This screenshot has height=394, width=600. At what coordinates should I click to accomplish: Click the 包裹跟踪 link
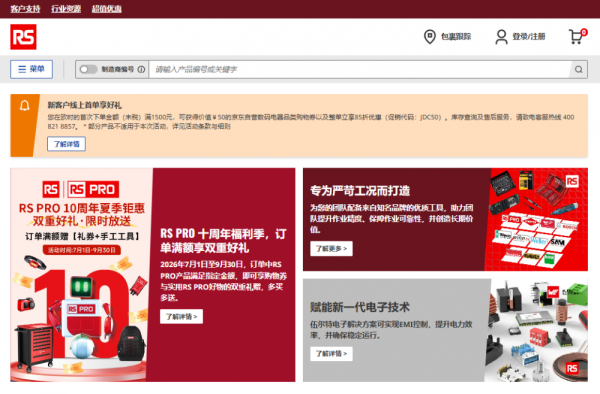(456, 37)
